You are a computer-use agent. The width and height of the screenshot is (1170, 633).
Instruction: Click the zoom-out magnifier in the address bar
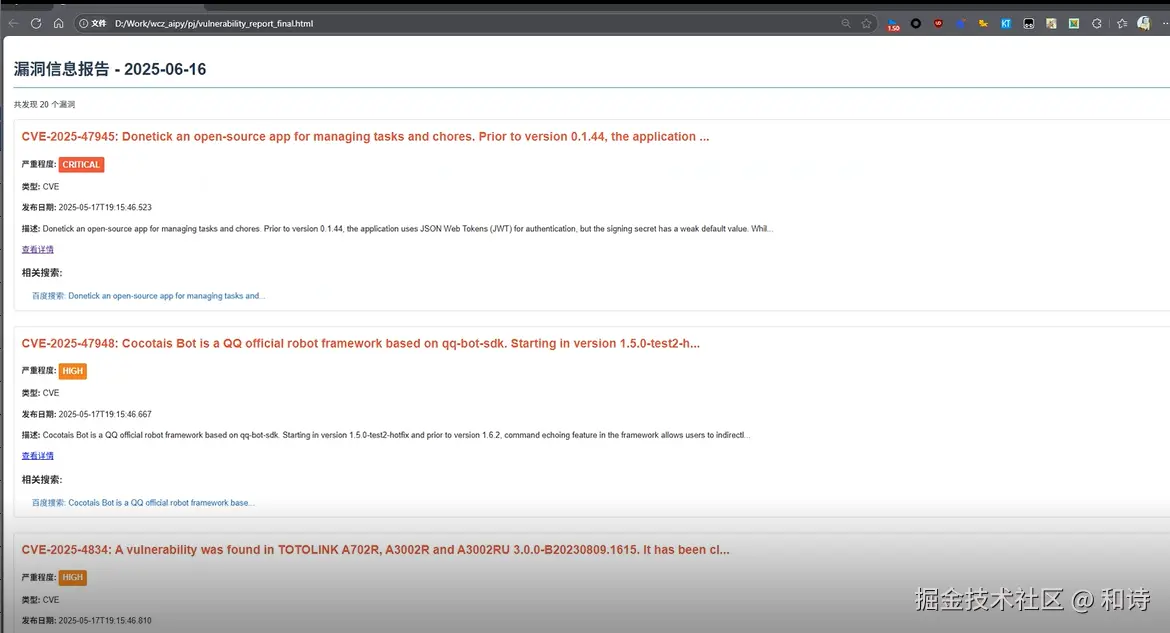(845, 24)
